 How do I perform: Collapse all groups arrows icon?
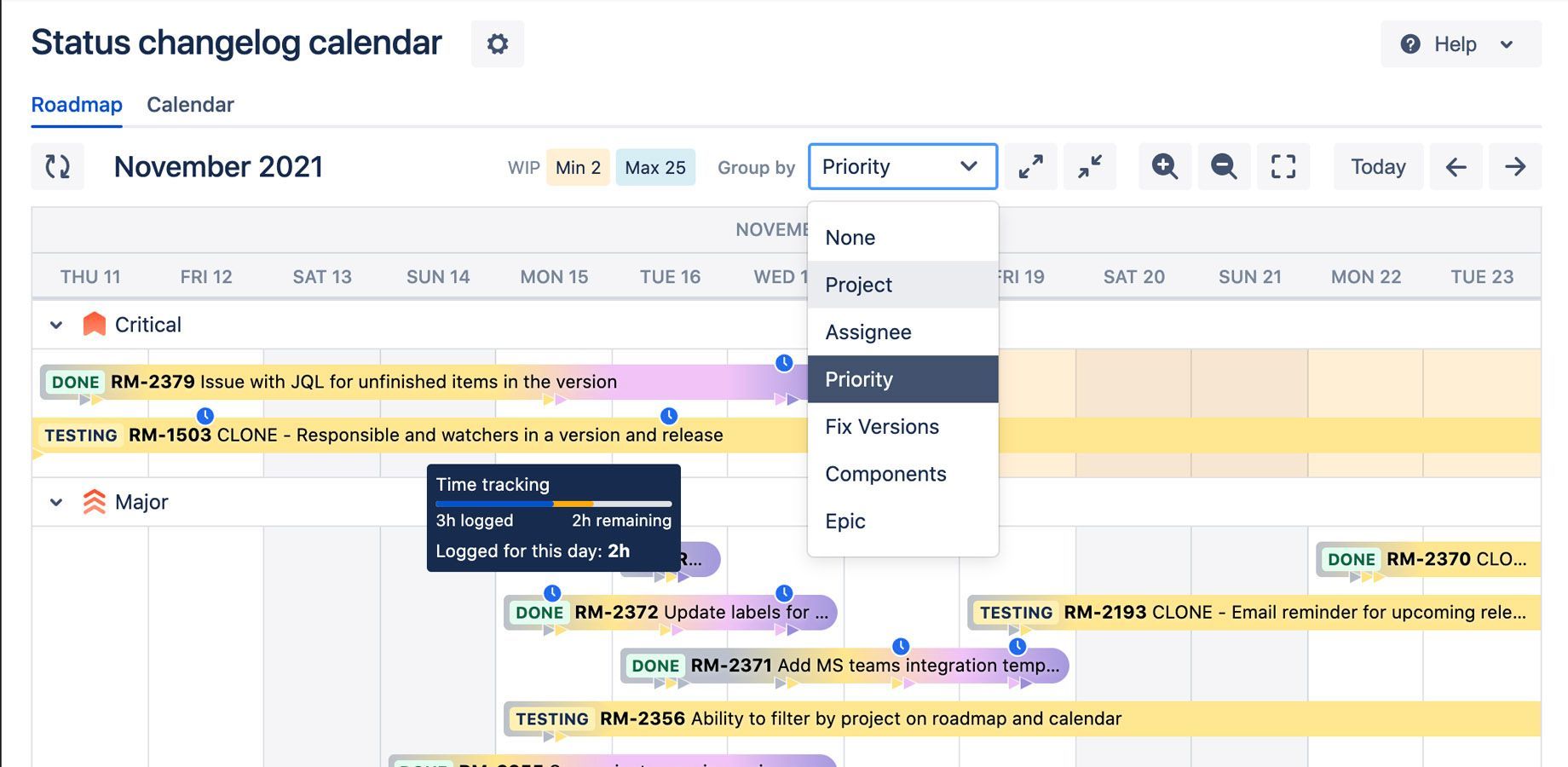[1090, 166]
